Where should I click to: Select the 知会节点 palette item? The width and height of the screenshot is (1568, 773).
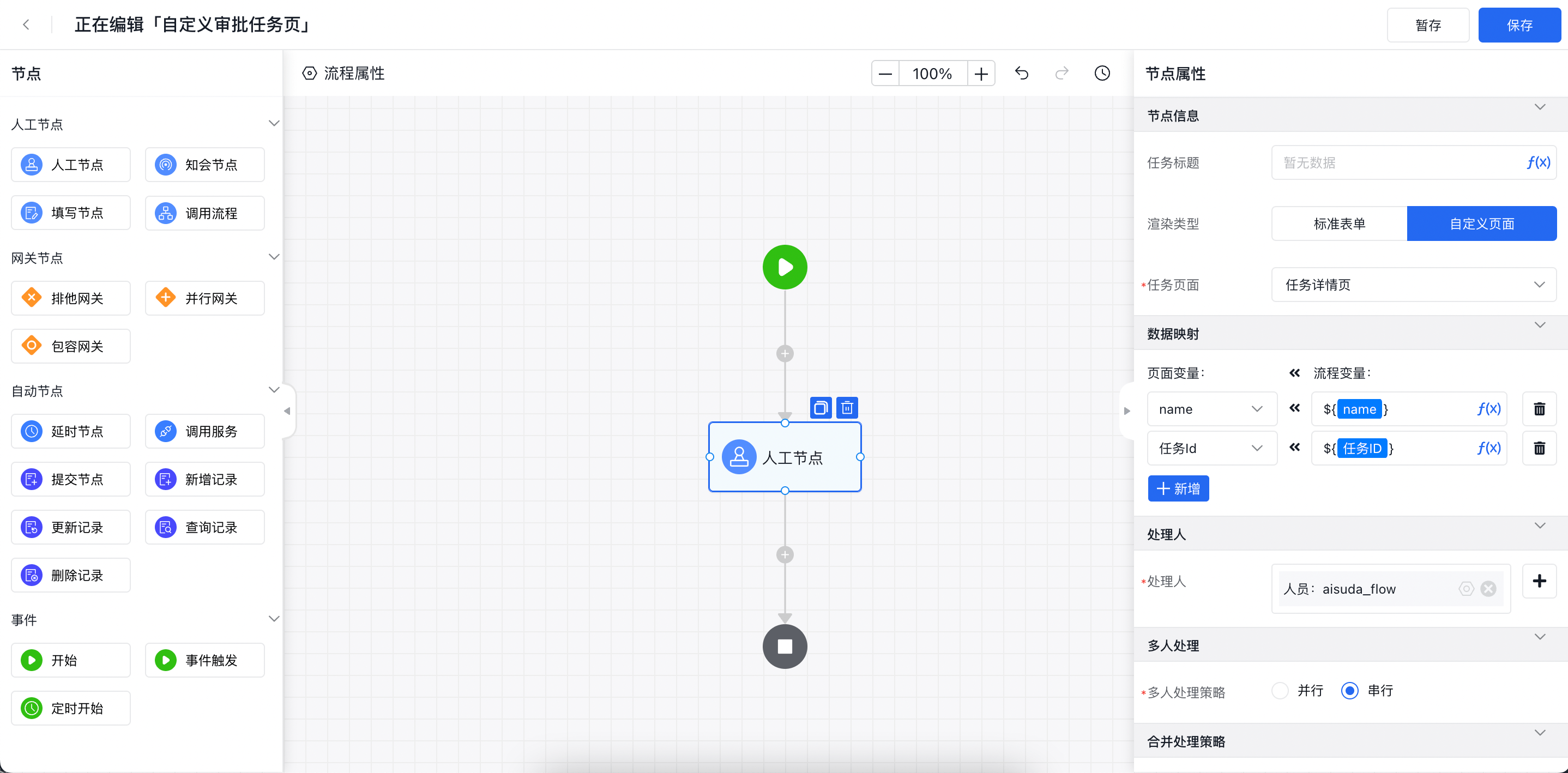pos(204,164)
